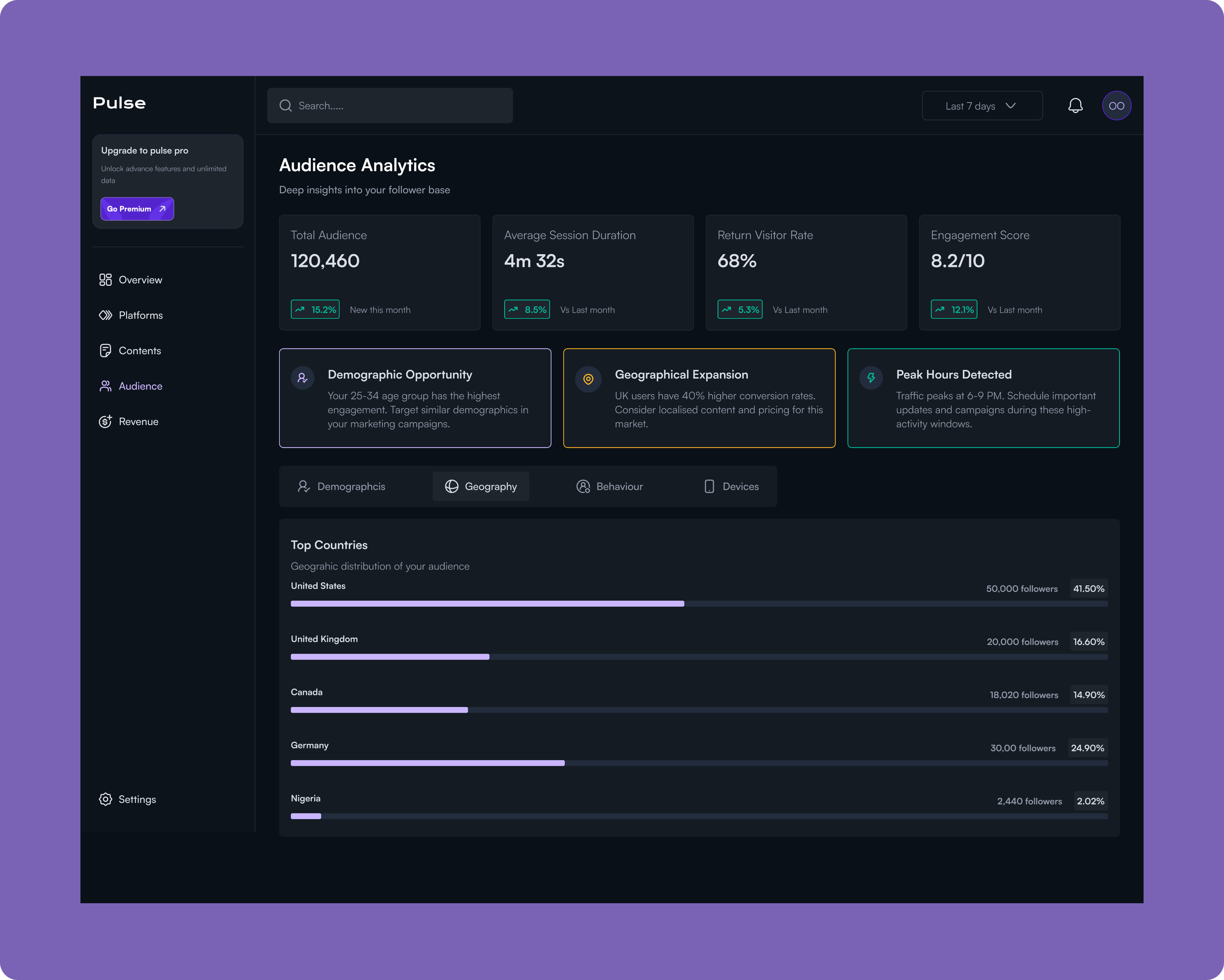
Task: Select the Geography tab
Action: point(480,486)
